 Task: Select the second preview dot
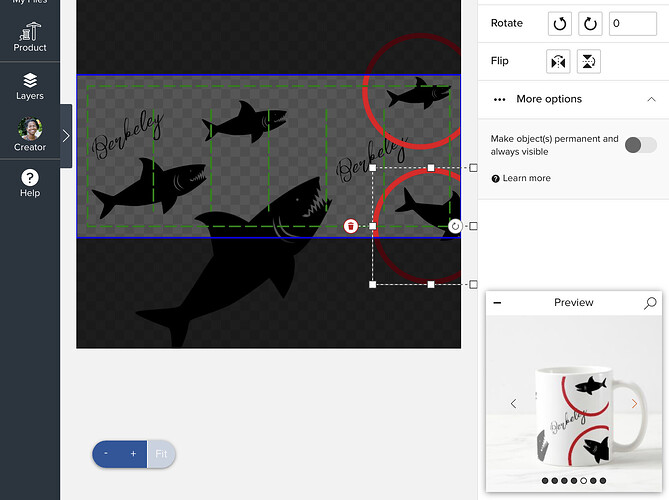(555, 481)
